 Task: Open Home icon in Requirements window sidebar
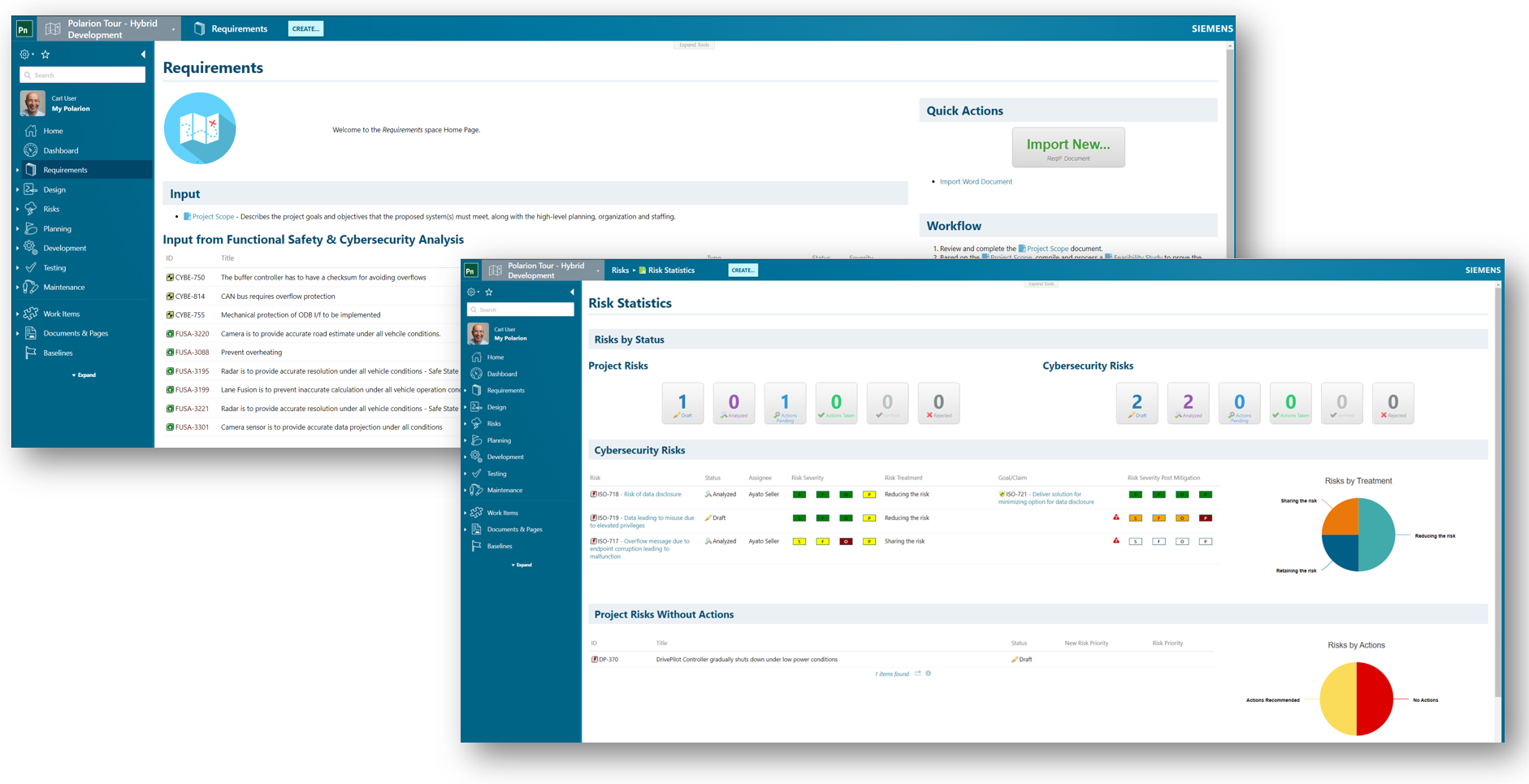pos(31,131)
